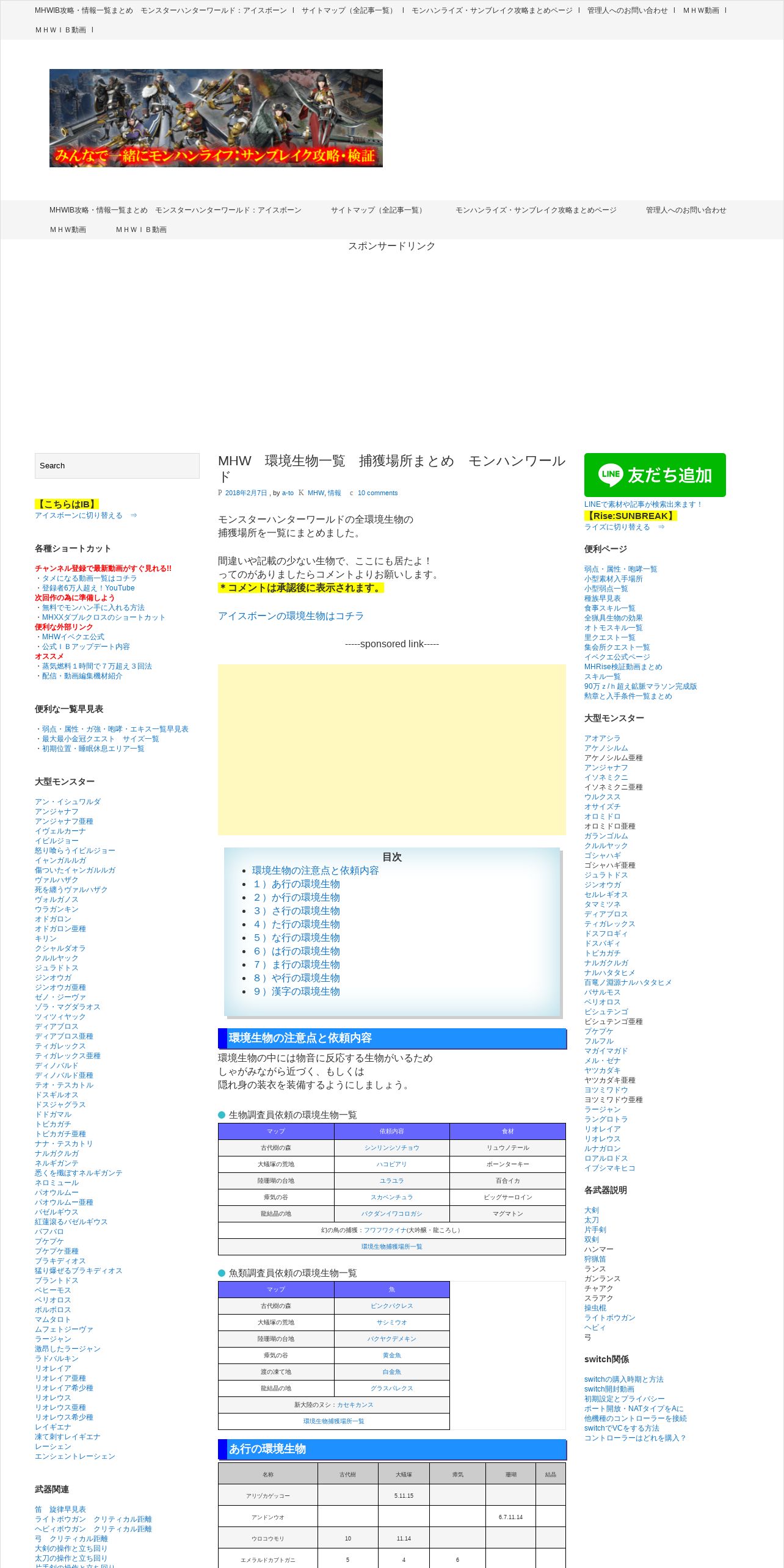
Task: Open スカベンチュラ link in table
Action: tap(392, 1197)
